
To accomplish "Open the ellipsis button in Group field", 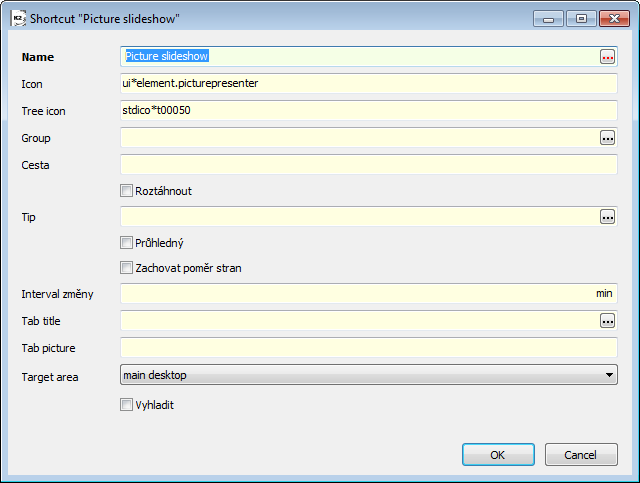I will (x=607, y=138).
